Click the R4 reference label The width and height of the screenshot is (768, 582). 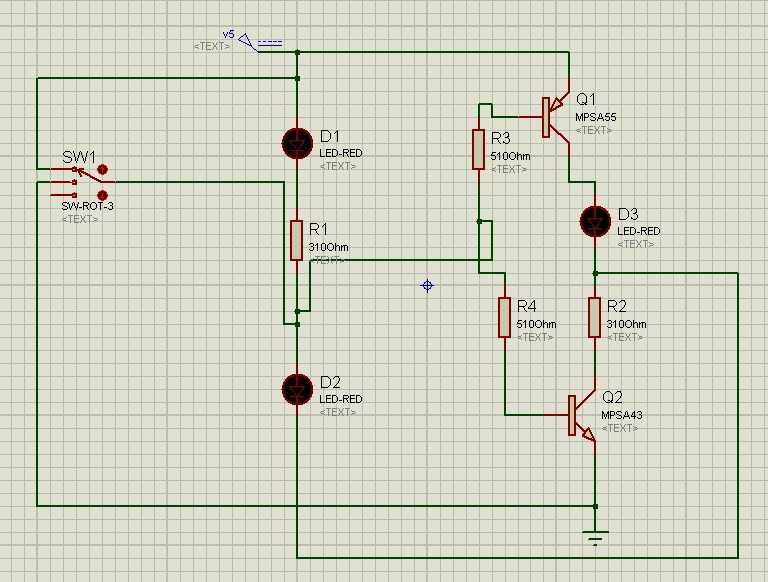(x=527, y=306)
